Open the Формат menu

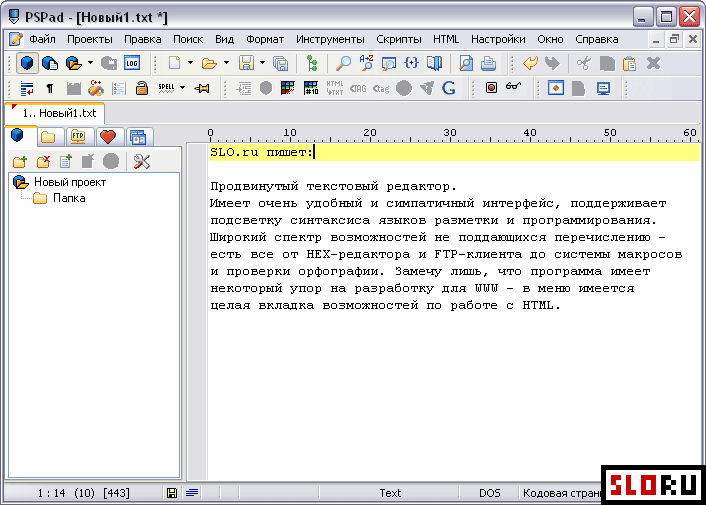(x=265, y=40)
